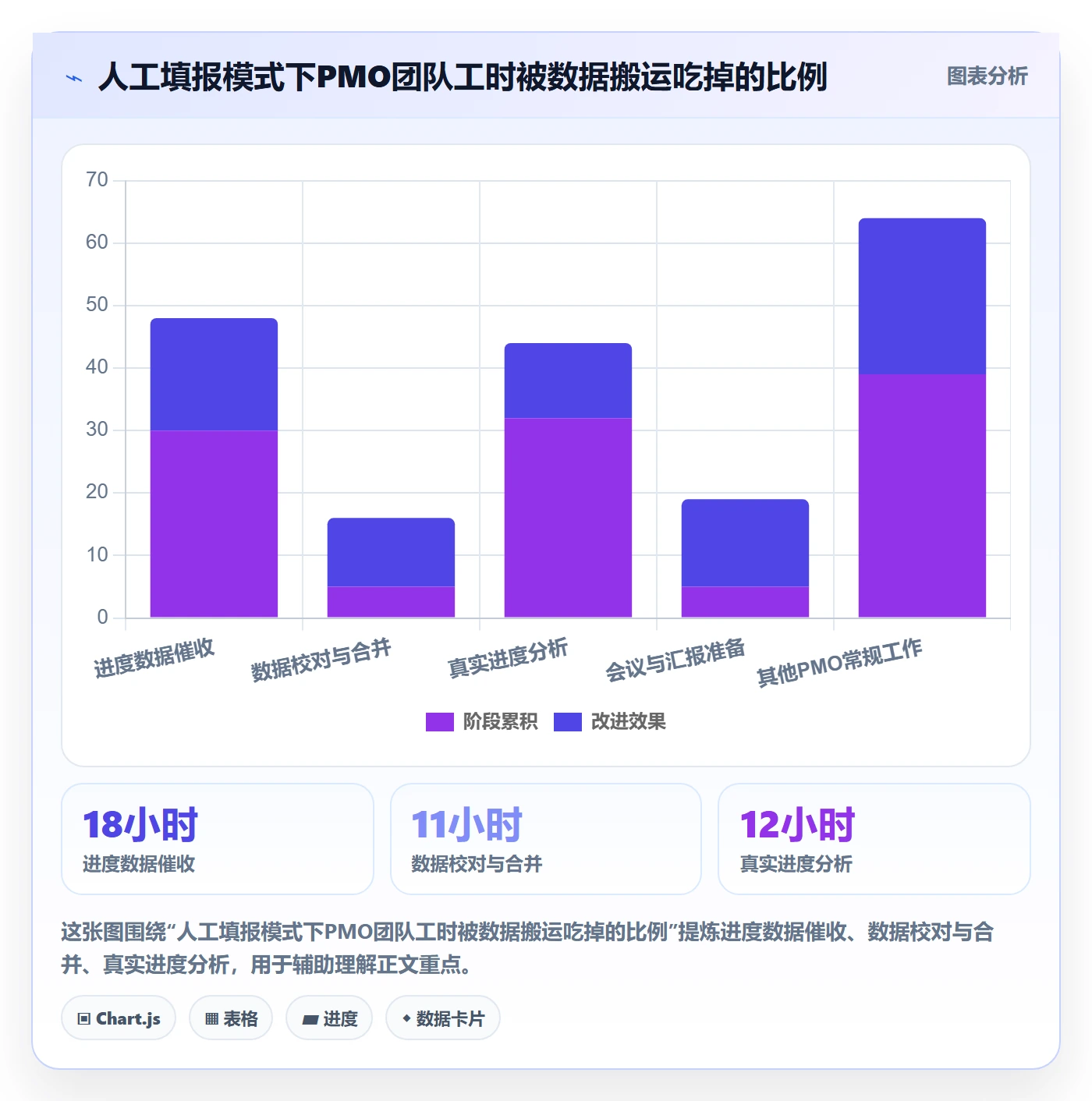Click the square icon in the Chart.js chip
Image resolution: width=1092 pixels, height=1101 pixels.
click(x=84, y=1019)
